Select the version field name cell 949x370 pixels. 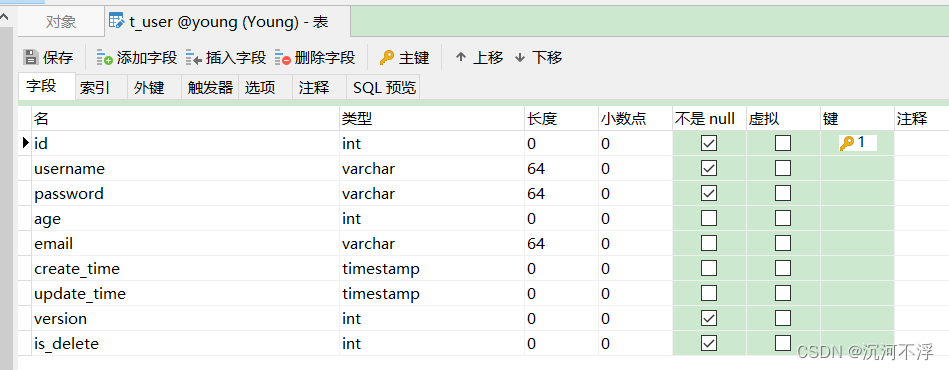click(185, 318)
